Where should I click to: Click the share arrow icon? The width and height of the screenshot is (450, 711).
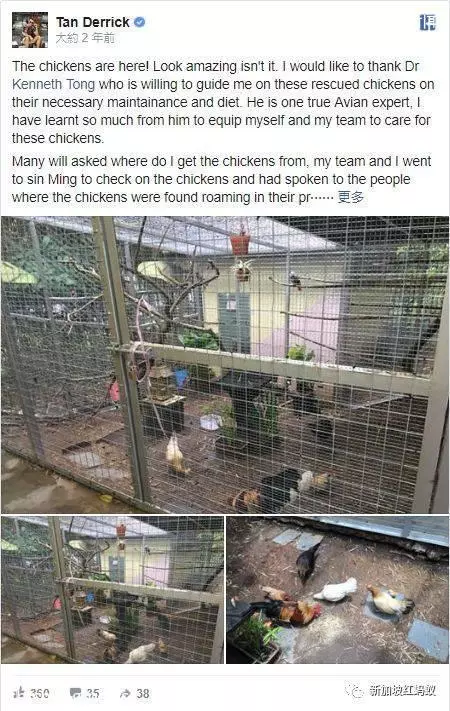pos(125,693)
